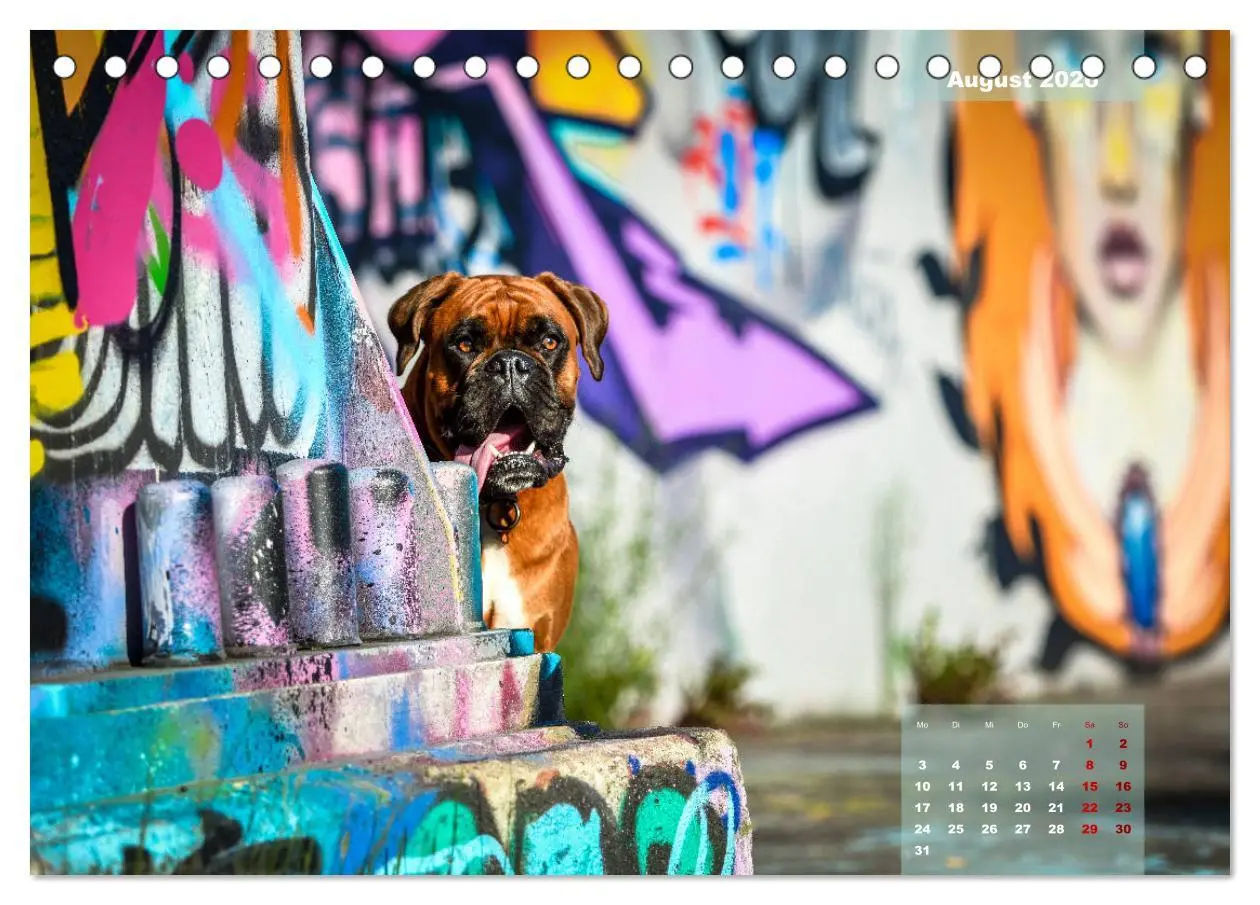Click the date 18 cell

click(956, 808)
